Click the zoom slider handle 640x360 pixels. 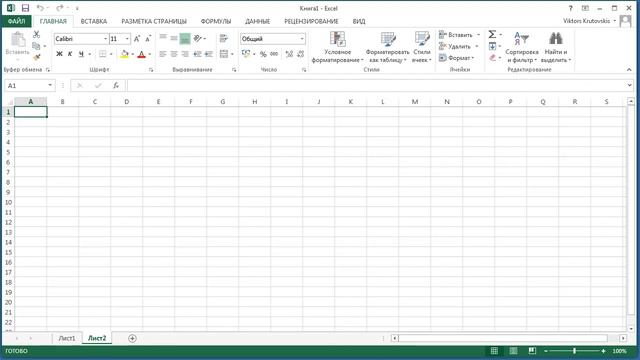pos(574,351)
